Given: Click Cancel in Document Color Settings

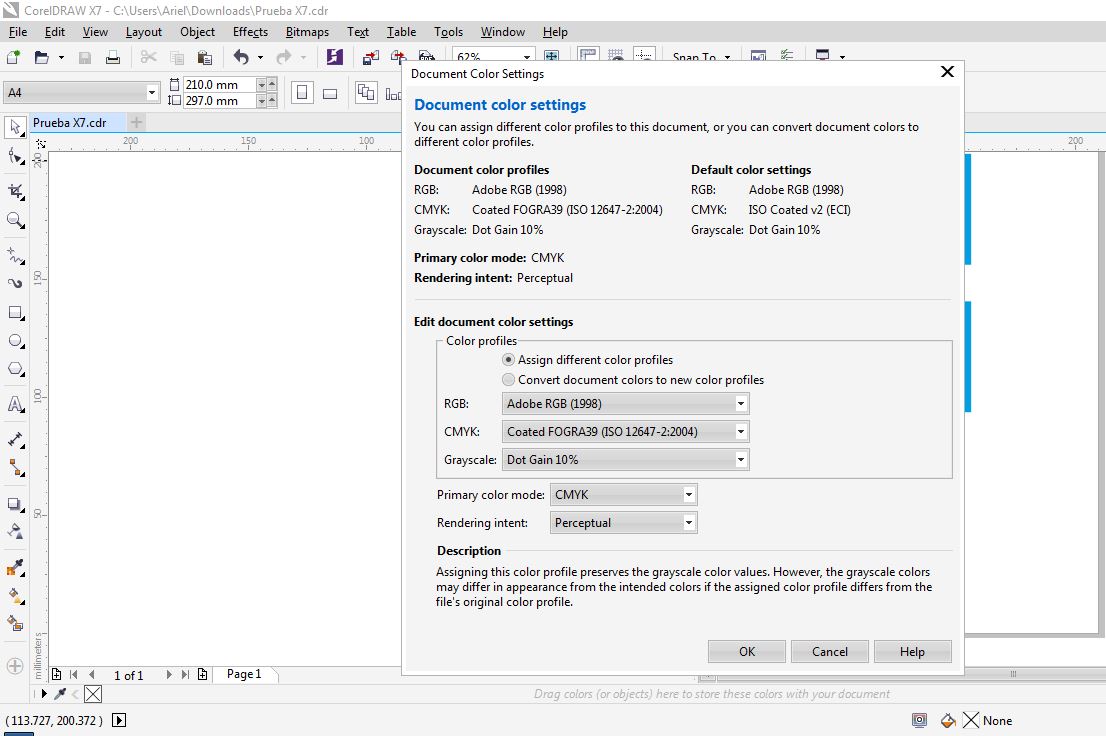Looking at the screenshot, I should (830, 651).
